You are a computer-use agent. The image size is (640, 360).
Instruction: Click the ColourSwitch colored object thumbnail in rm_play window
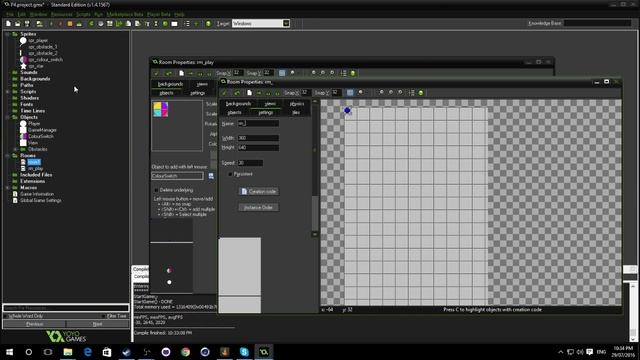160,109
